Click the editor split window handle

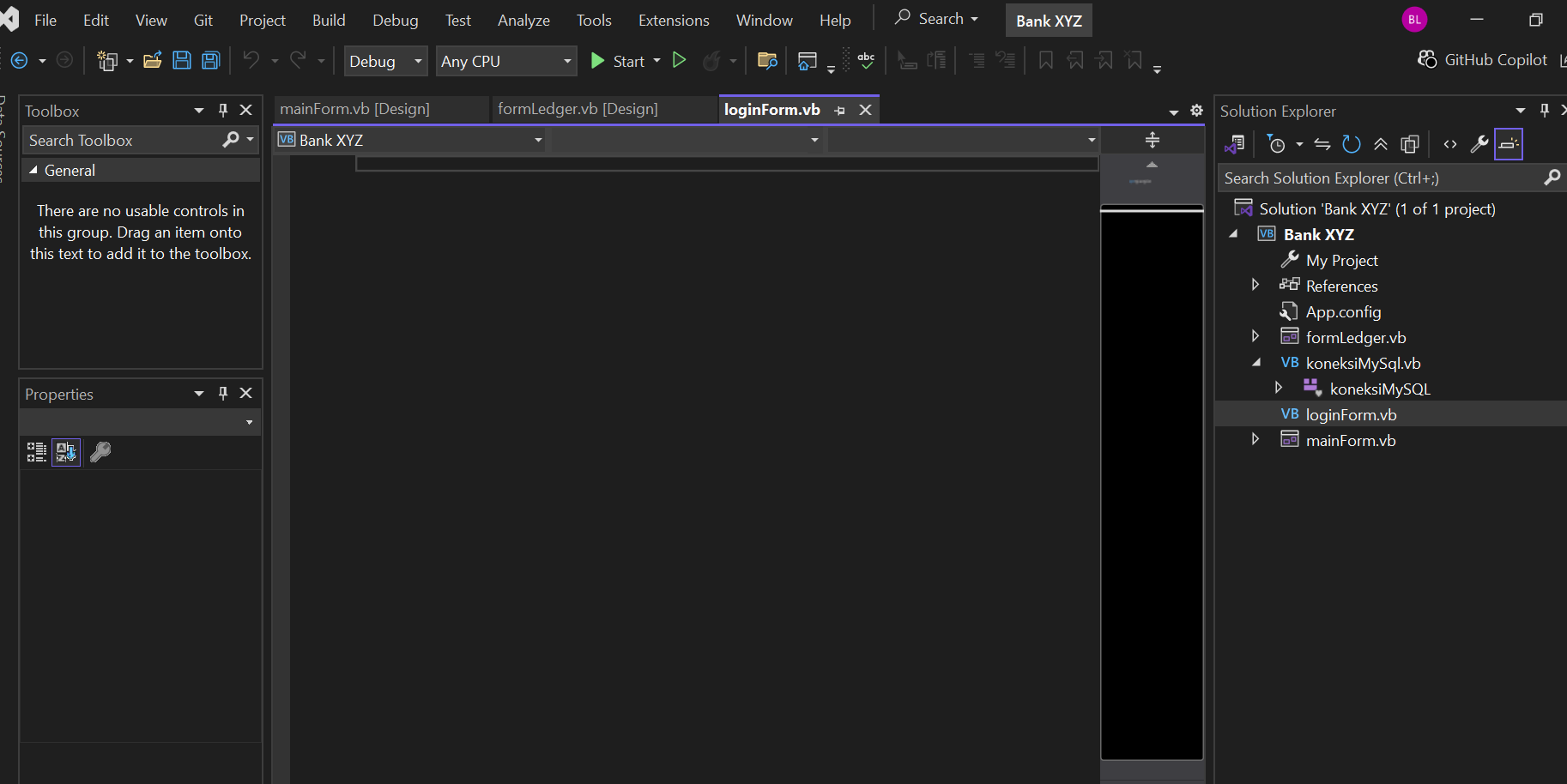(x=1152, y=140)
